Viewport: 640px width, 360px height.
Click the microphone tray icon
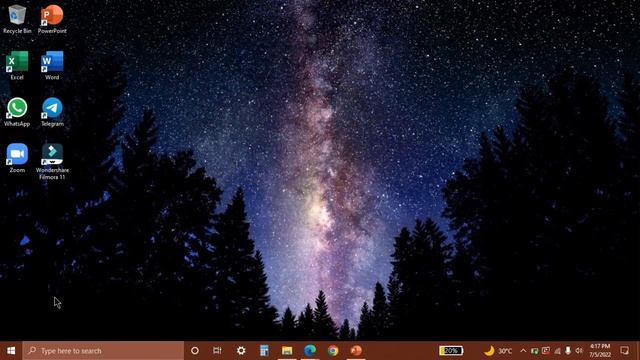(x=568, y=351)
